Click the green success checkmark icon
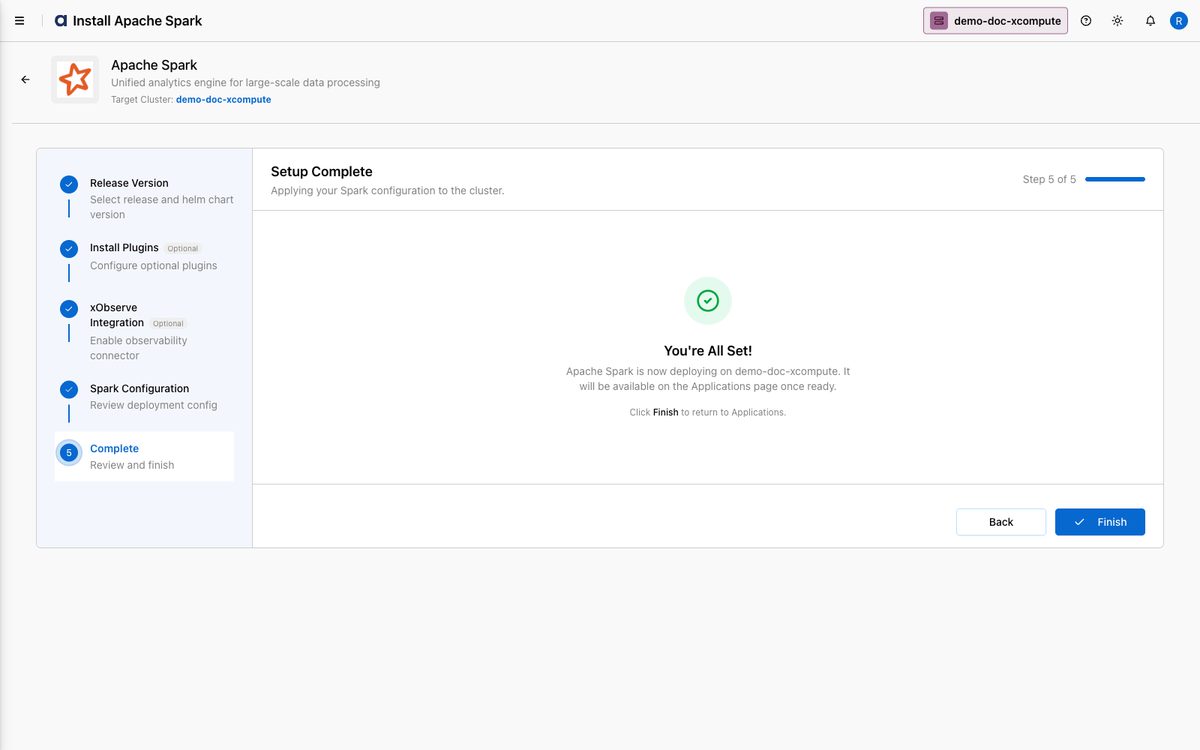1200x750 pixels. (x=708, y=301)
